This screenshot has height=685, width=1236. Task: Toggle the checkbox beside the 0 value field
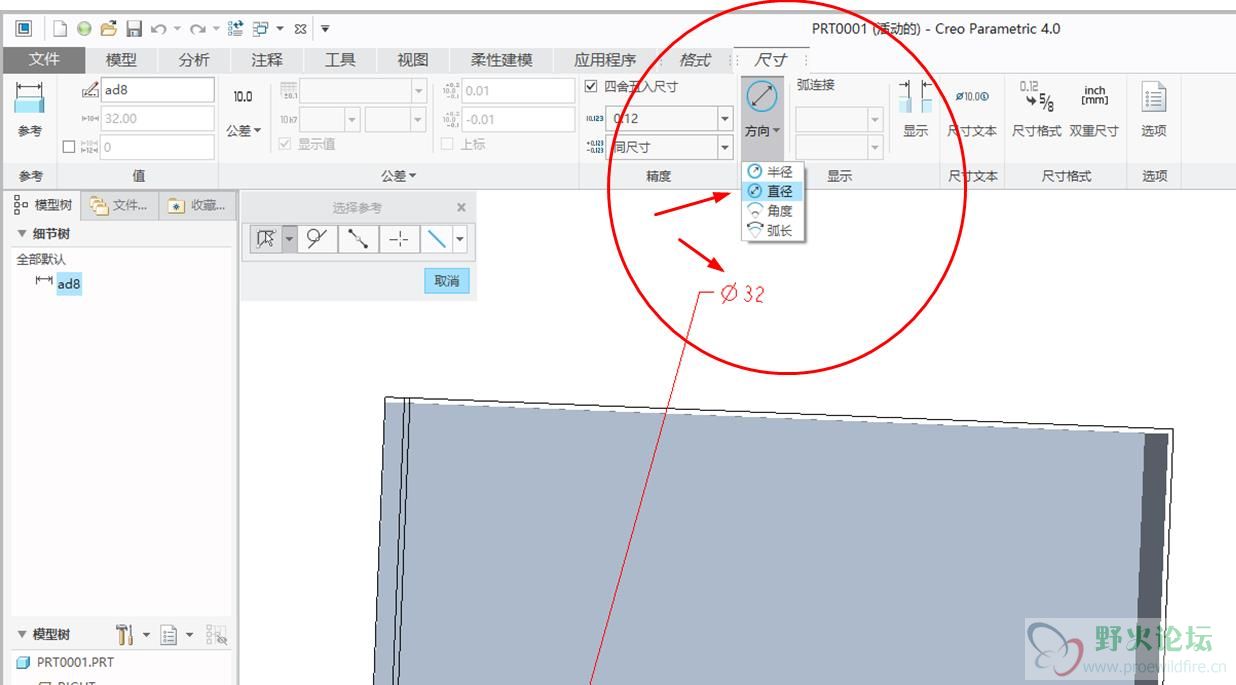click(x=69, y=147)
